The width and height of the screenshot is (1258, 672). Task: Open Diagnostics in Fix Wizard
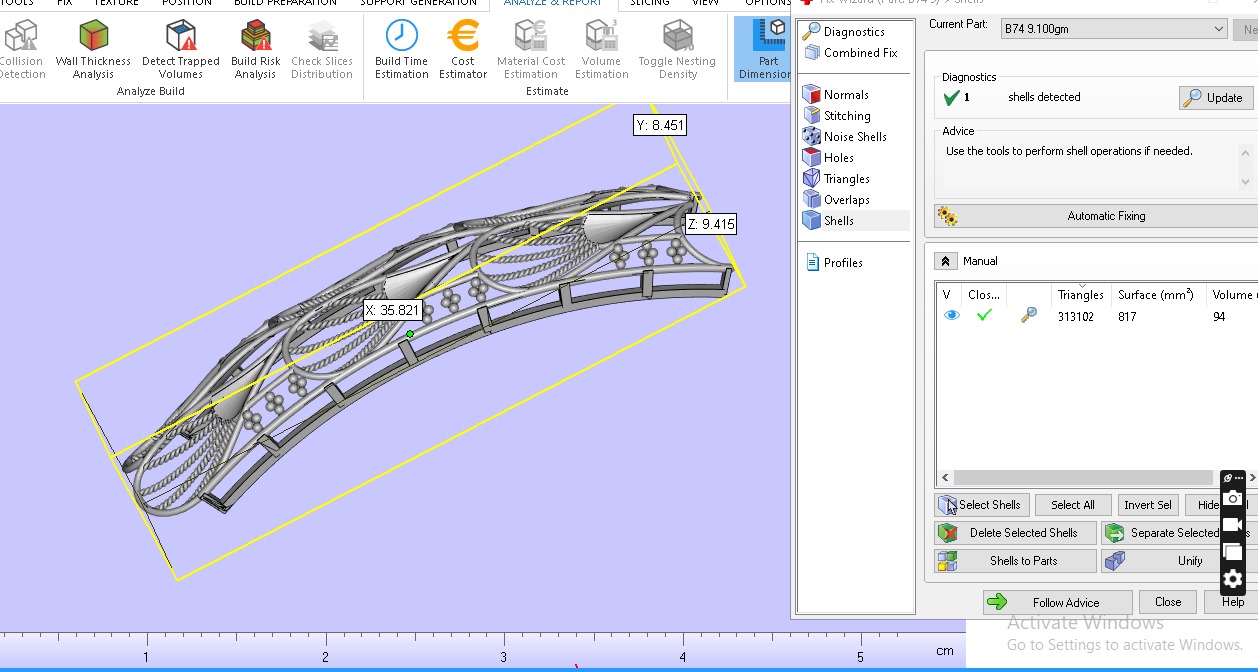(844, 32)
